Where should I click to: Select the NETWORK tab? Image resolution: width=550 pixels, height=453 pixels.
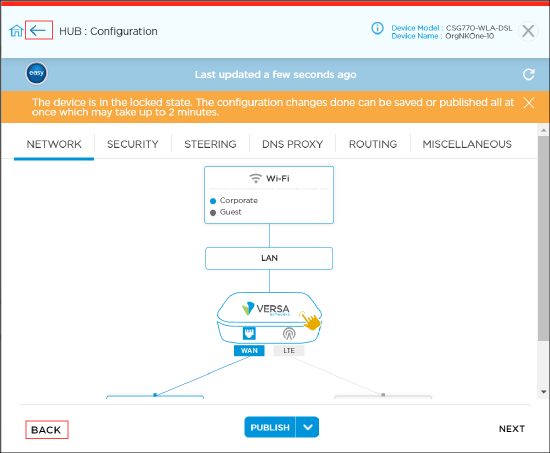[x=54, y=144]
